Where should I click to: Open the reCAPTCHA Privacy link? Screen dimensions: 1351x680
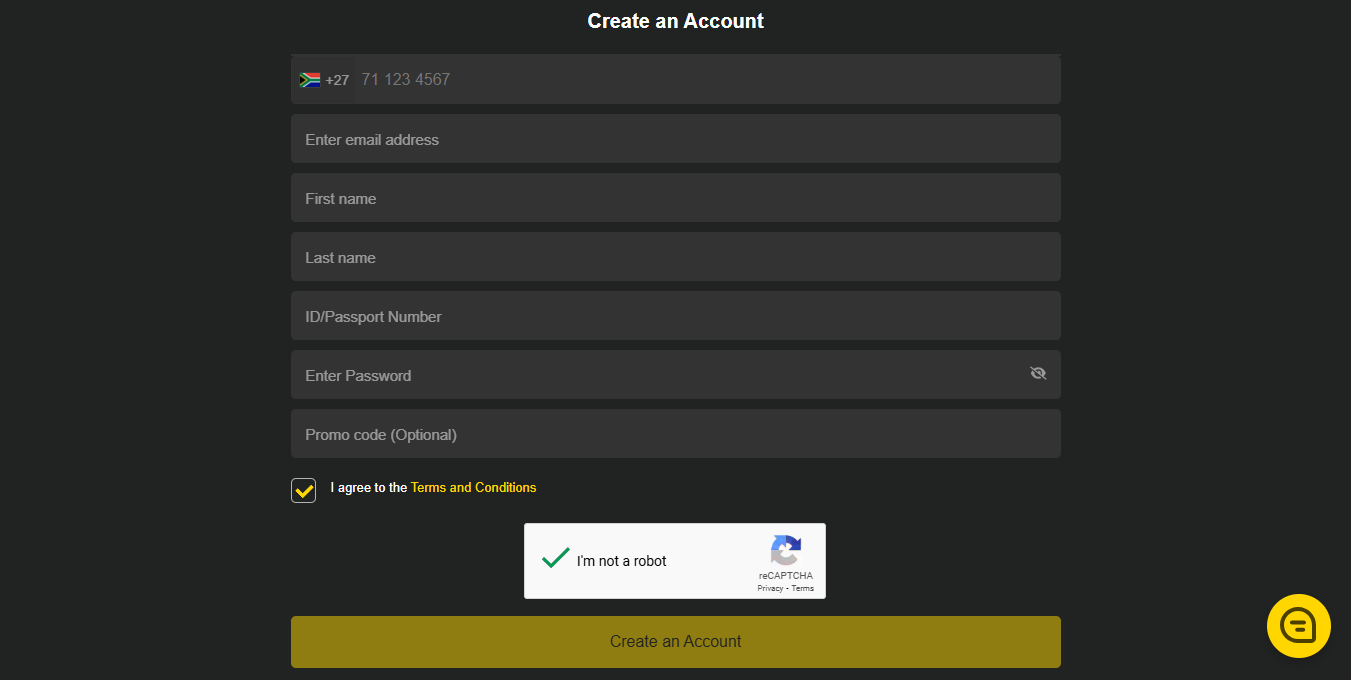pos(769,588)
